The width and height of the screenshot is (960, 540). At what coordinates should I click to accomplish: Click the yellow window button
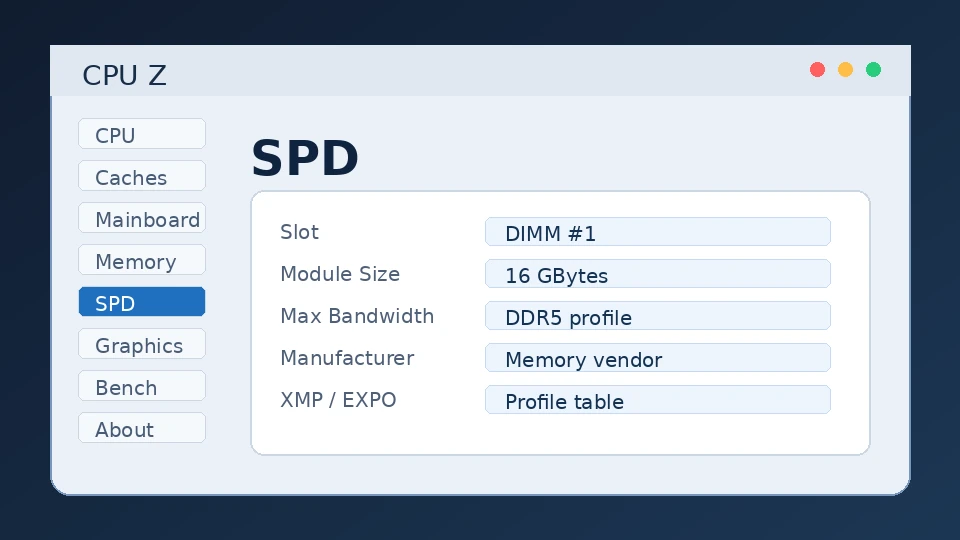pos(846,70)
